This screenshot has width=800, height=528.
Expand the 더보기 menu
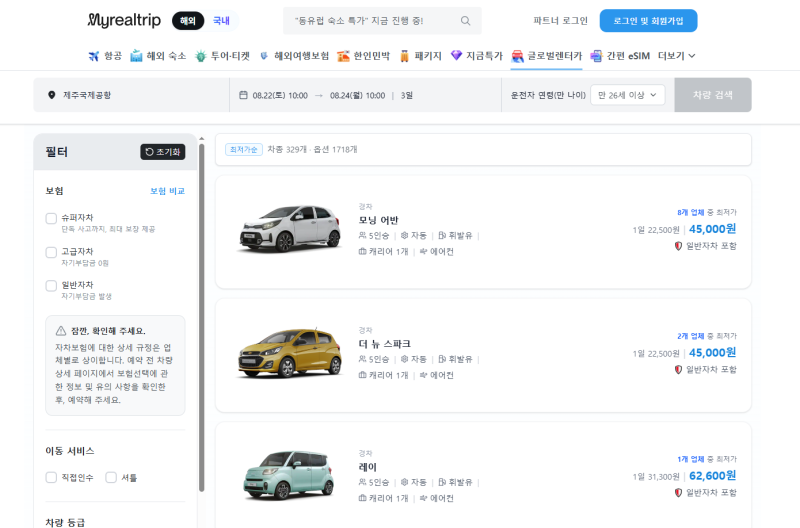pos(677,56)
